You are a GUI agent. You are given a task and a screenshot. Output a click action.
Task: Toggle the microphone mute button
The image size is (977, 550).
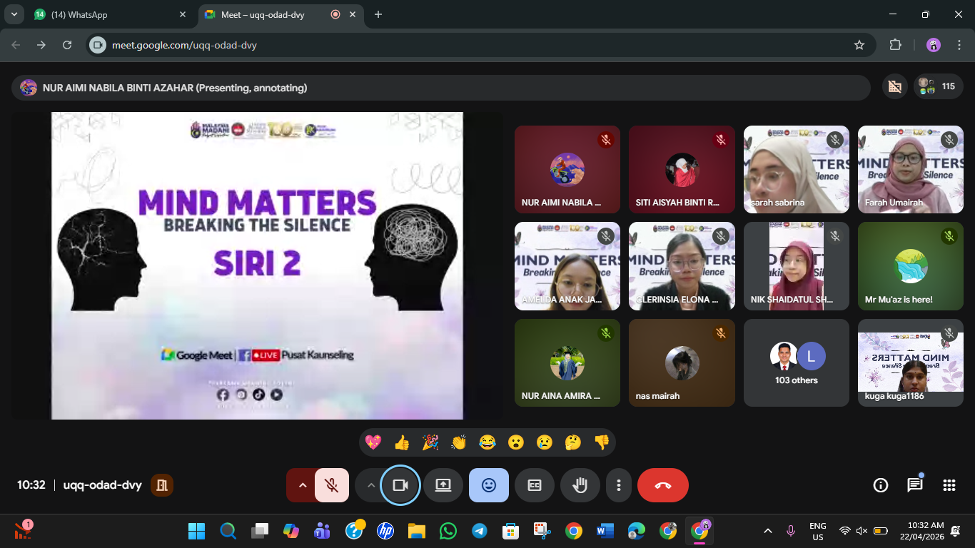pyautogui.click(x=332, y=485)
